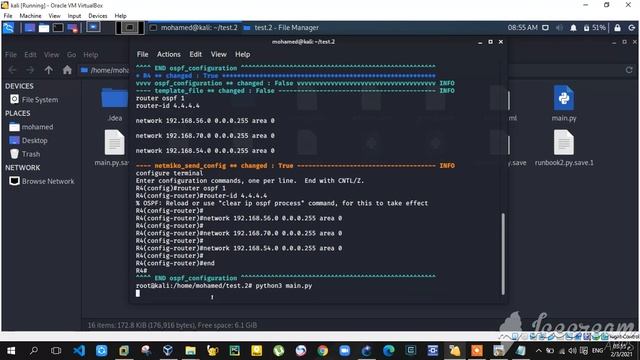Open the Kali applications menu icon

pyautogui.click(x=8, y=28)
